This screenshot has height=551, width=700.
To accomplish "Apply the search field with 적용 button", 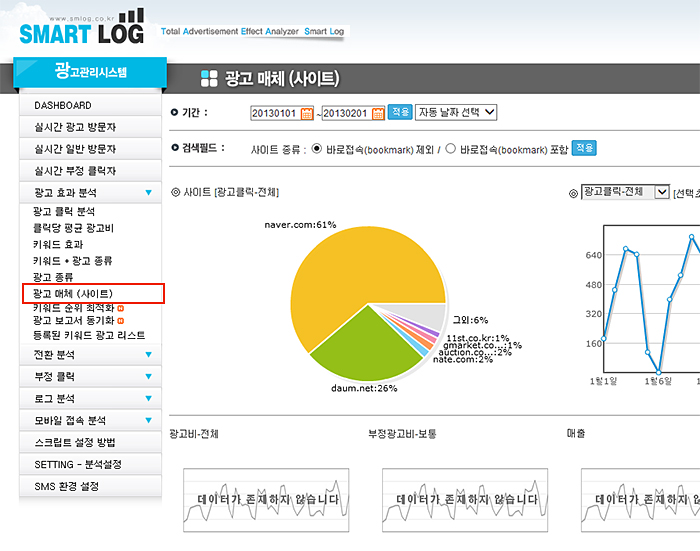I will 584,148.
